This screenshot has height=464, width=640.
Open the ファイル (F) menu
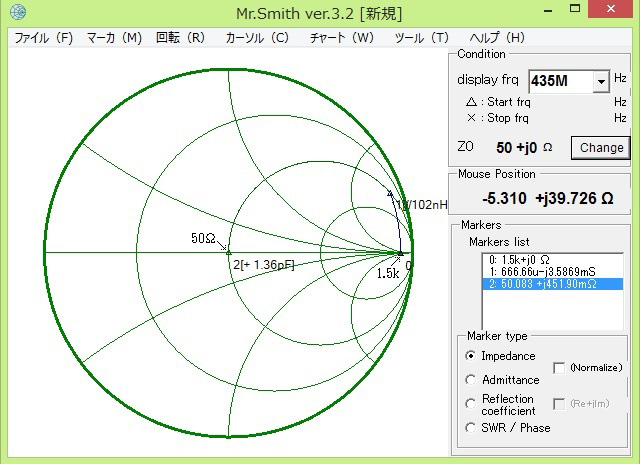tap(44, 38)
